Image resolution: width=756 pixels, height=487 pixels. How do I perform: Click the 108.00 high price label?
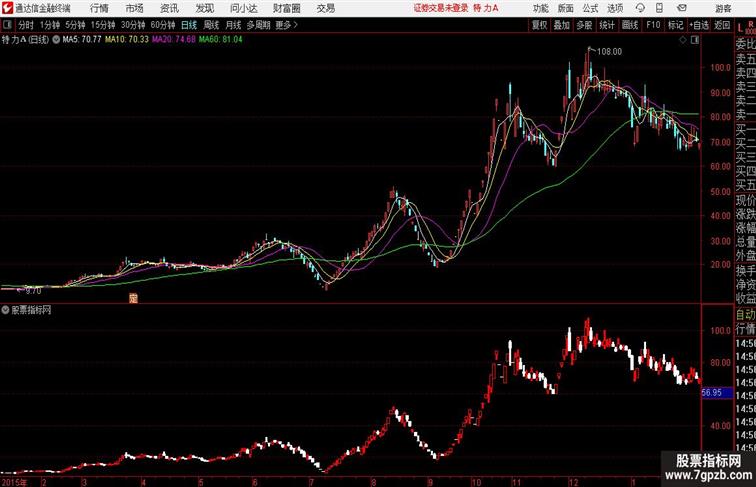point(609,52)
